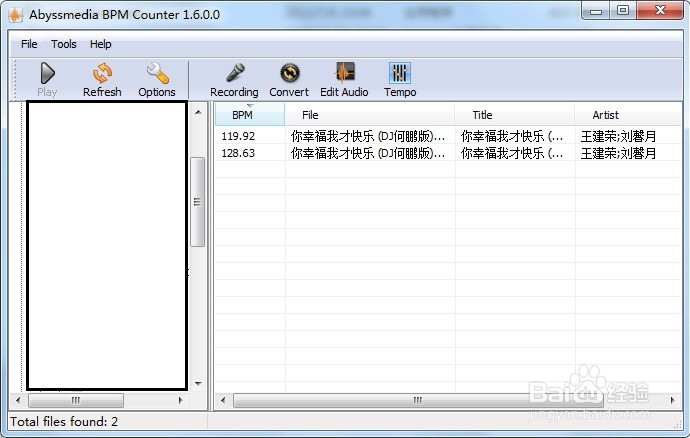This screenshot has height=438, width=690.
Task: Sort by the Artist column header
Action: pos(628,115)
